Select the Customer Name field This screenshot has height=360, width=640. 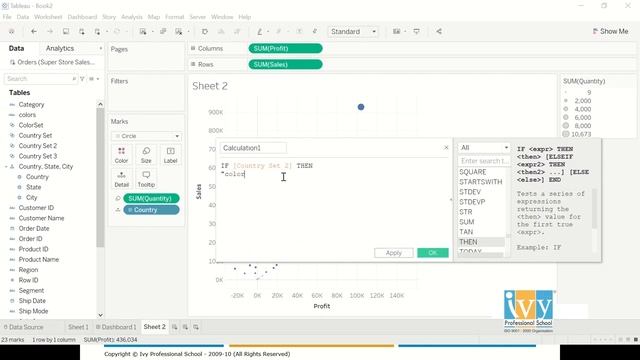[x=41, y=218]
